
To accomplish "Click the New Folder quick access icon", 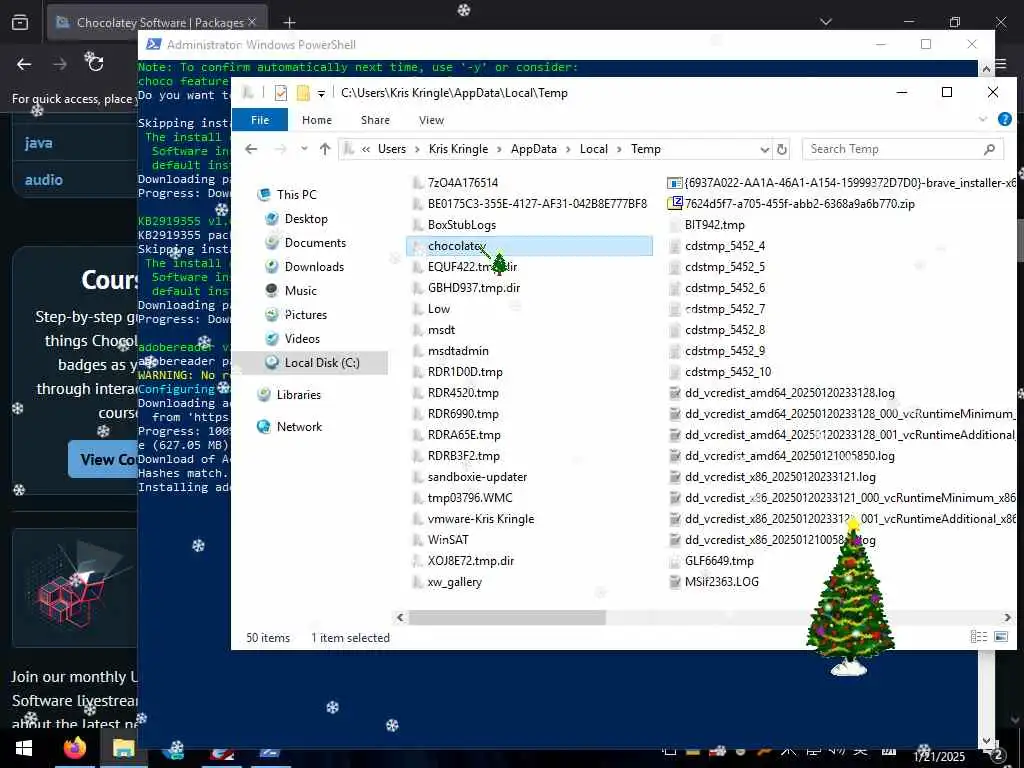I will [x=303, y=93].
